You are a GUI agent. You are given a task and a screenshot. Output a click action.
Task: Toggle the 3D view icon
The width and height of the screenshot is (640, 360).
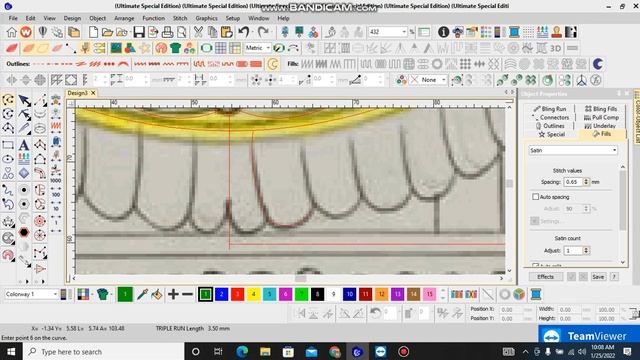tap(556, 48)
